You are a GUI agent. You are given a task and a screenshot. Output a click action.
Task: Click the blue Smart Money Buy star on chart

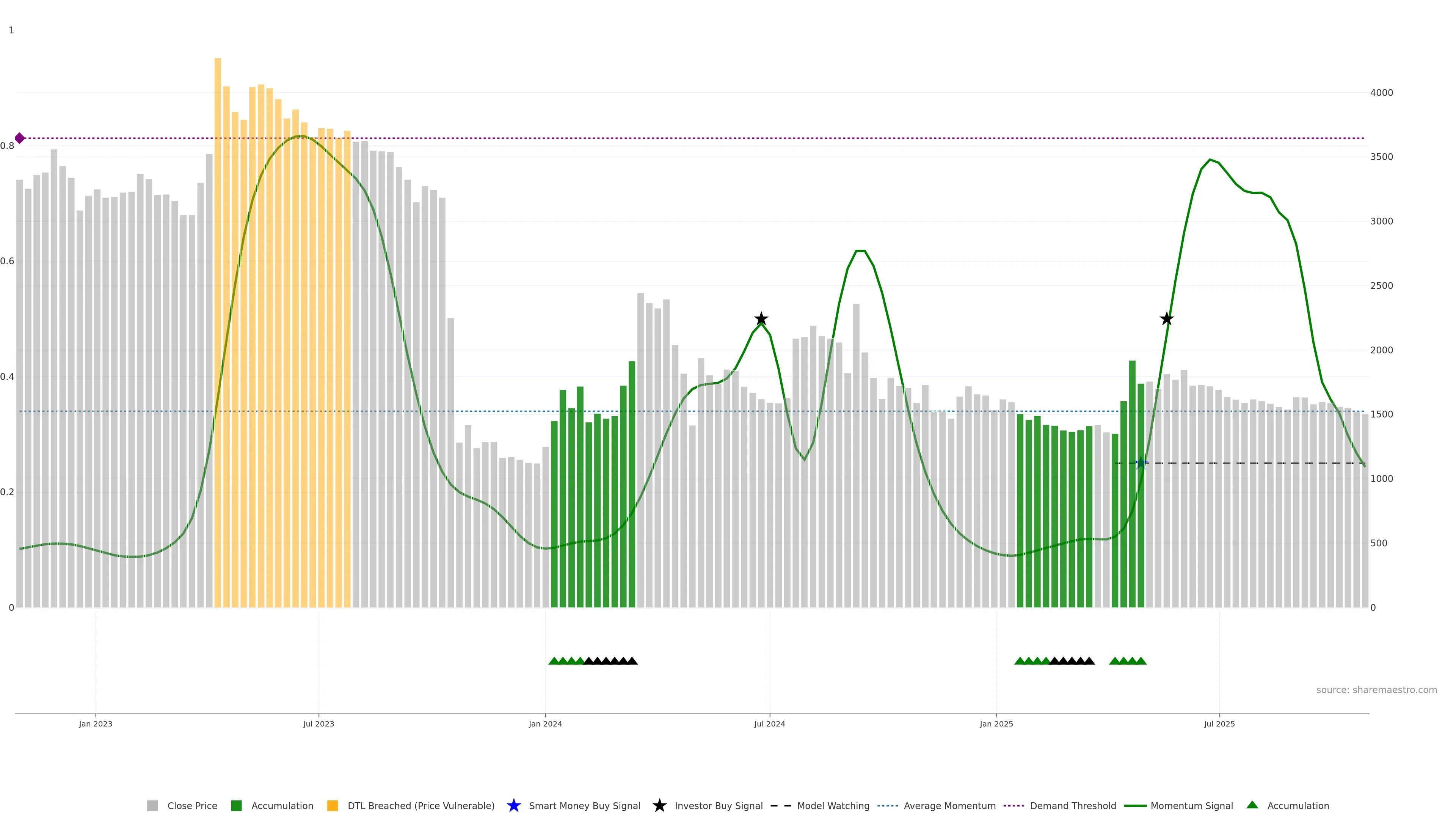point(1141,463)
